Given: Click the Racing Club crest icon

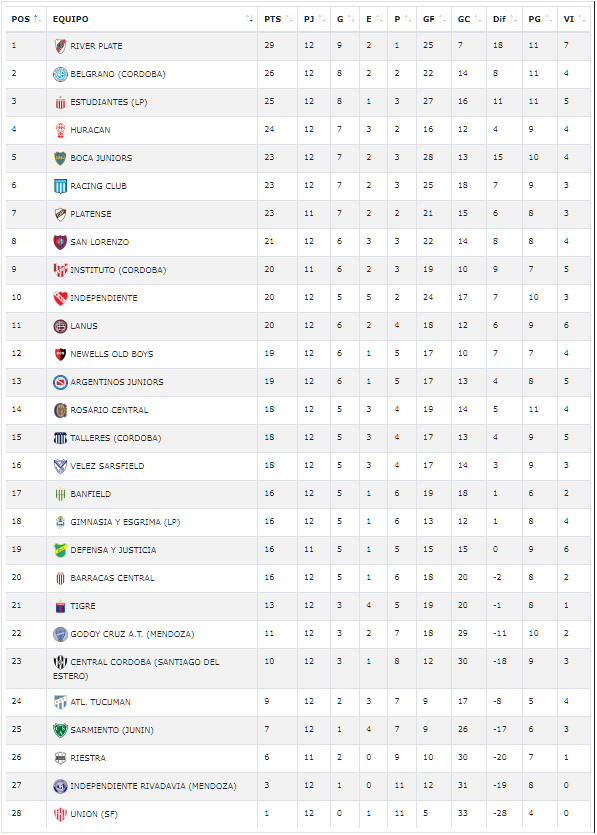Looking at the screenshot, I should point(60,186).
